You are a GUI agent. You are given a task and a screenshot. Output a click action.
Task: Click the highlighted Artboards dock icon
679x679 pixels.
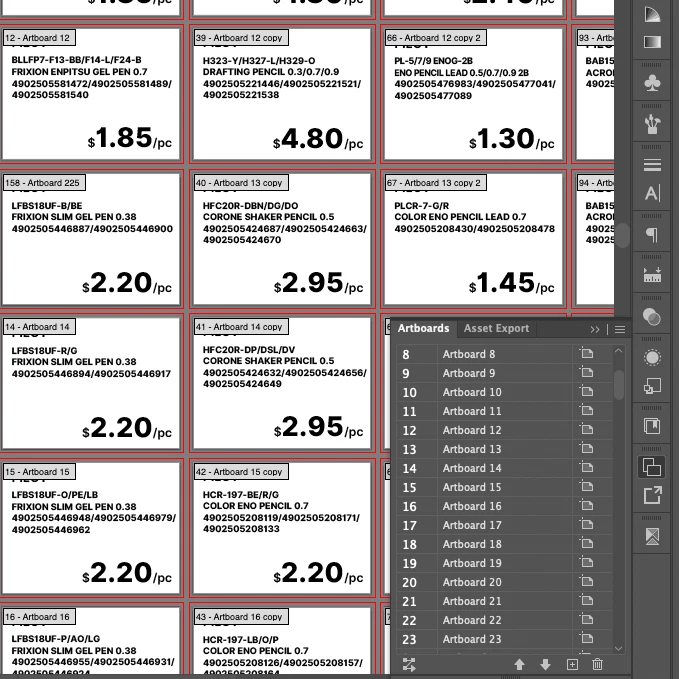coord(652,467)
